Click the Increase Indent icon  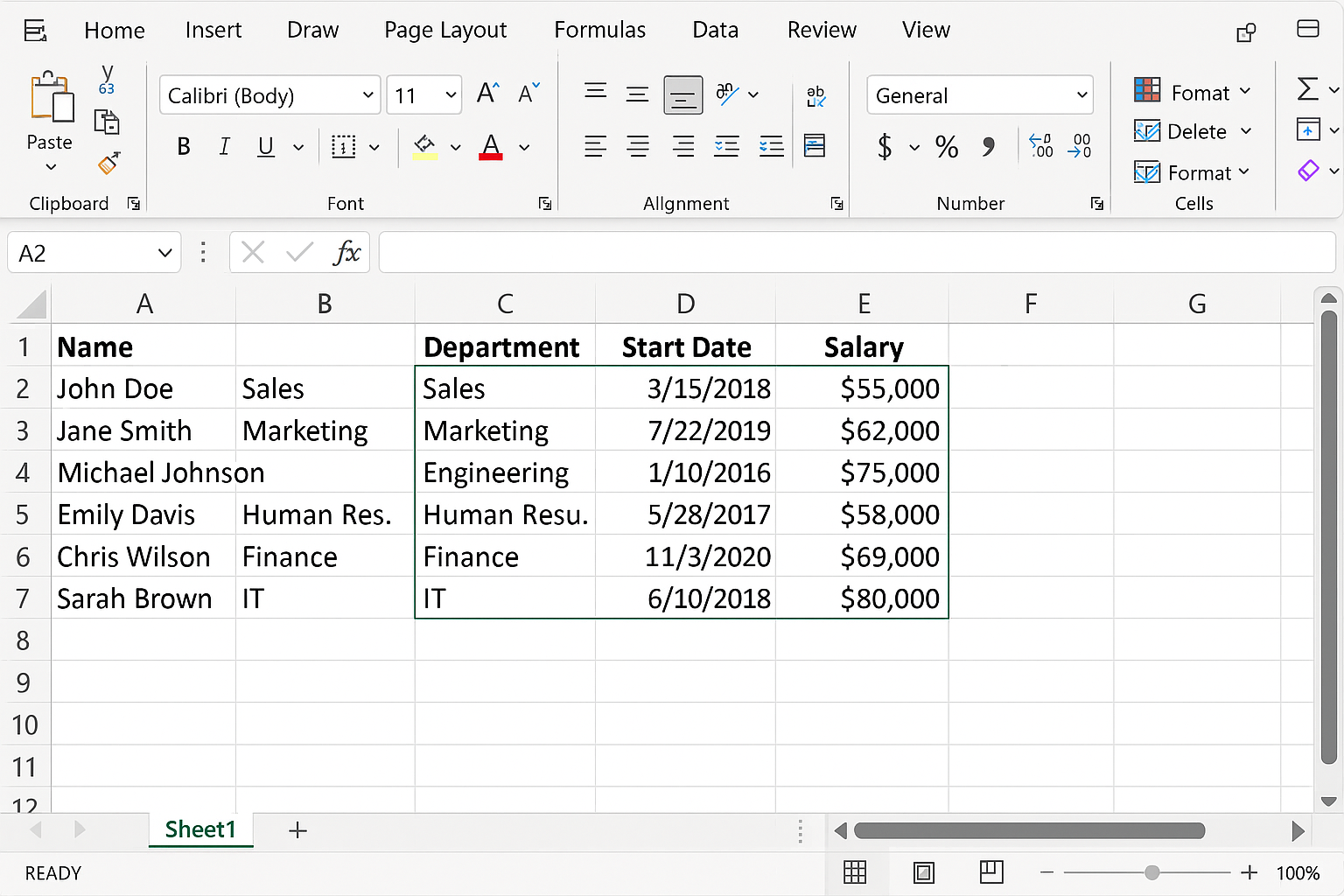tap(772, 146)
